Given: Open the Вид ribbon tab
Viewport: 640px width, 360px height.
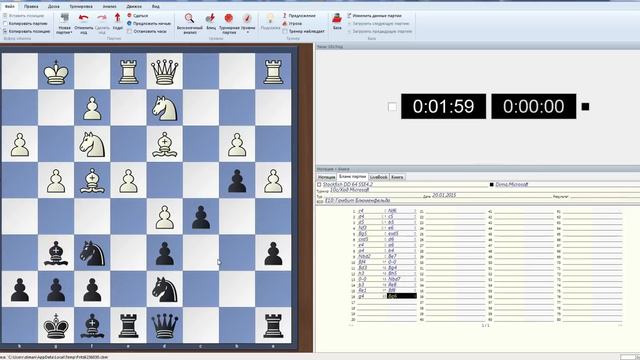Looking at the screenshot, I should [x=156, y=7].
